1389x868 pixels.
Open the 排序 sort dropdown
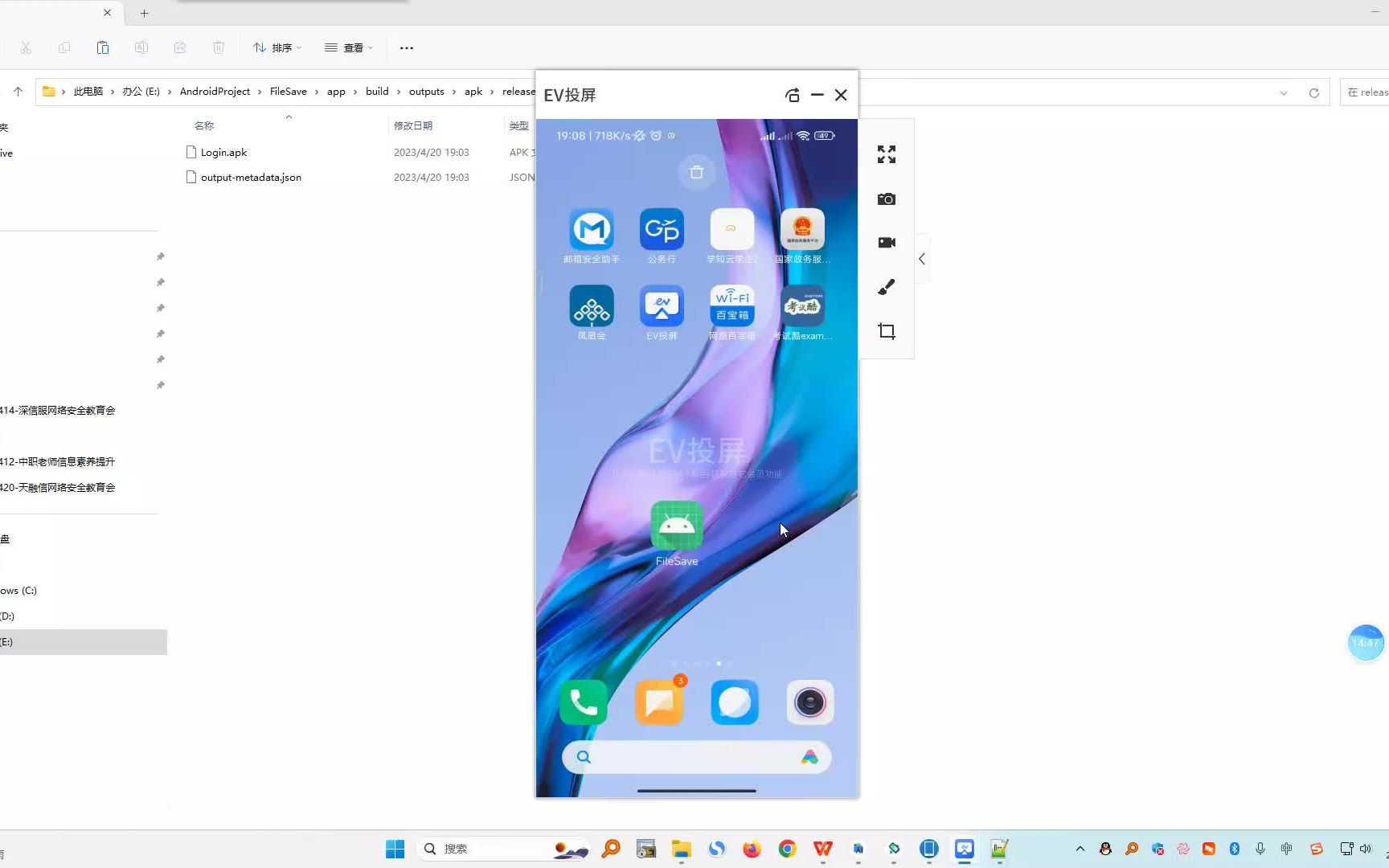coord(277,47)
